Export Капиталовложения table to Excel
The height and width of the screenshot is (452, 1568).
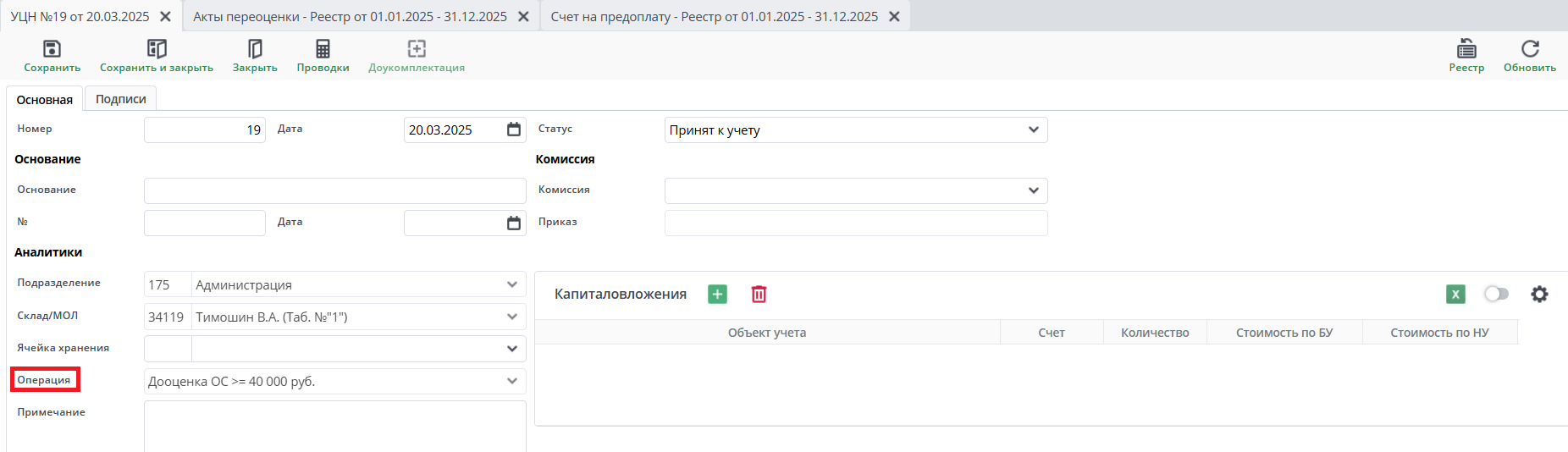[x=1455, y=295]
